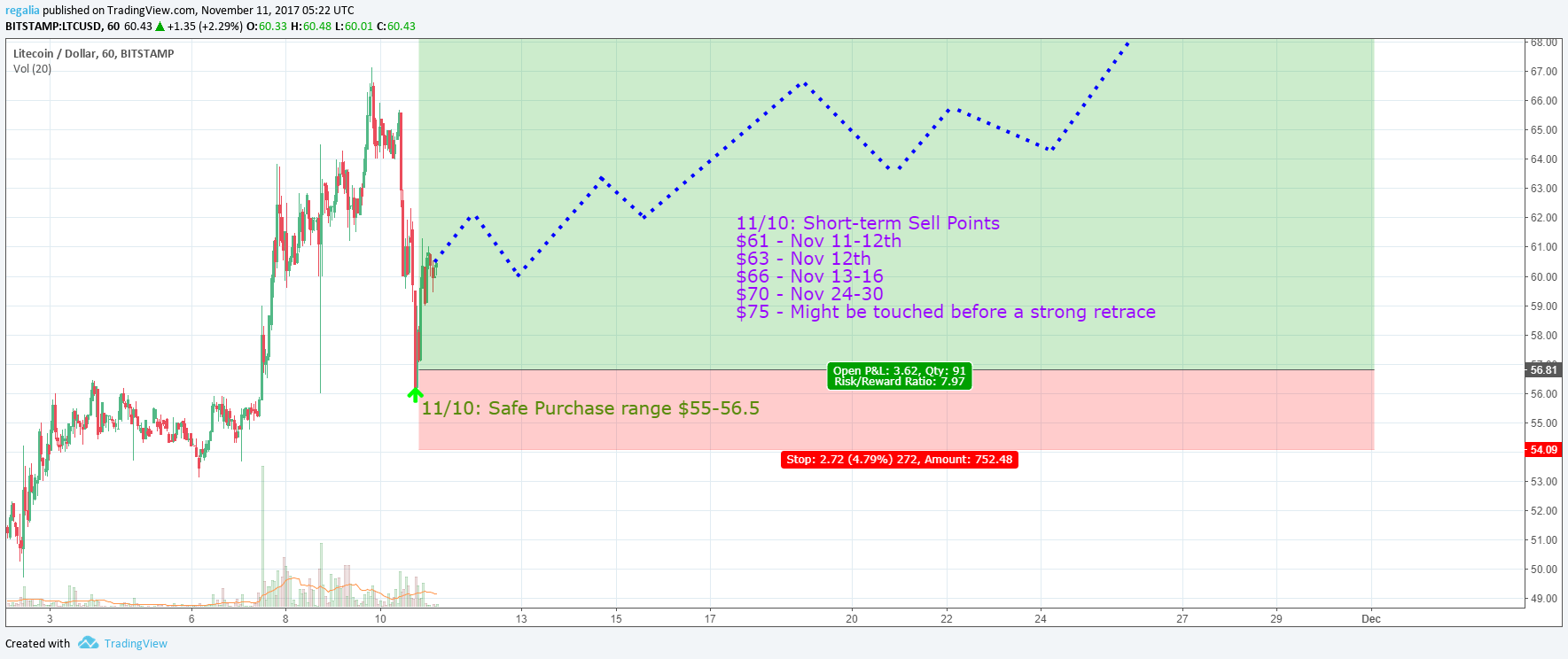Image resolution: width=1568 pixels, height=659 pixels.
Task: Click the '13' date axis label
Action: (x=521, y=619)
